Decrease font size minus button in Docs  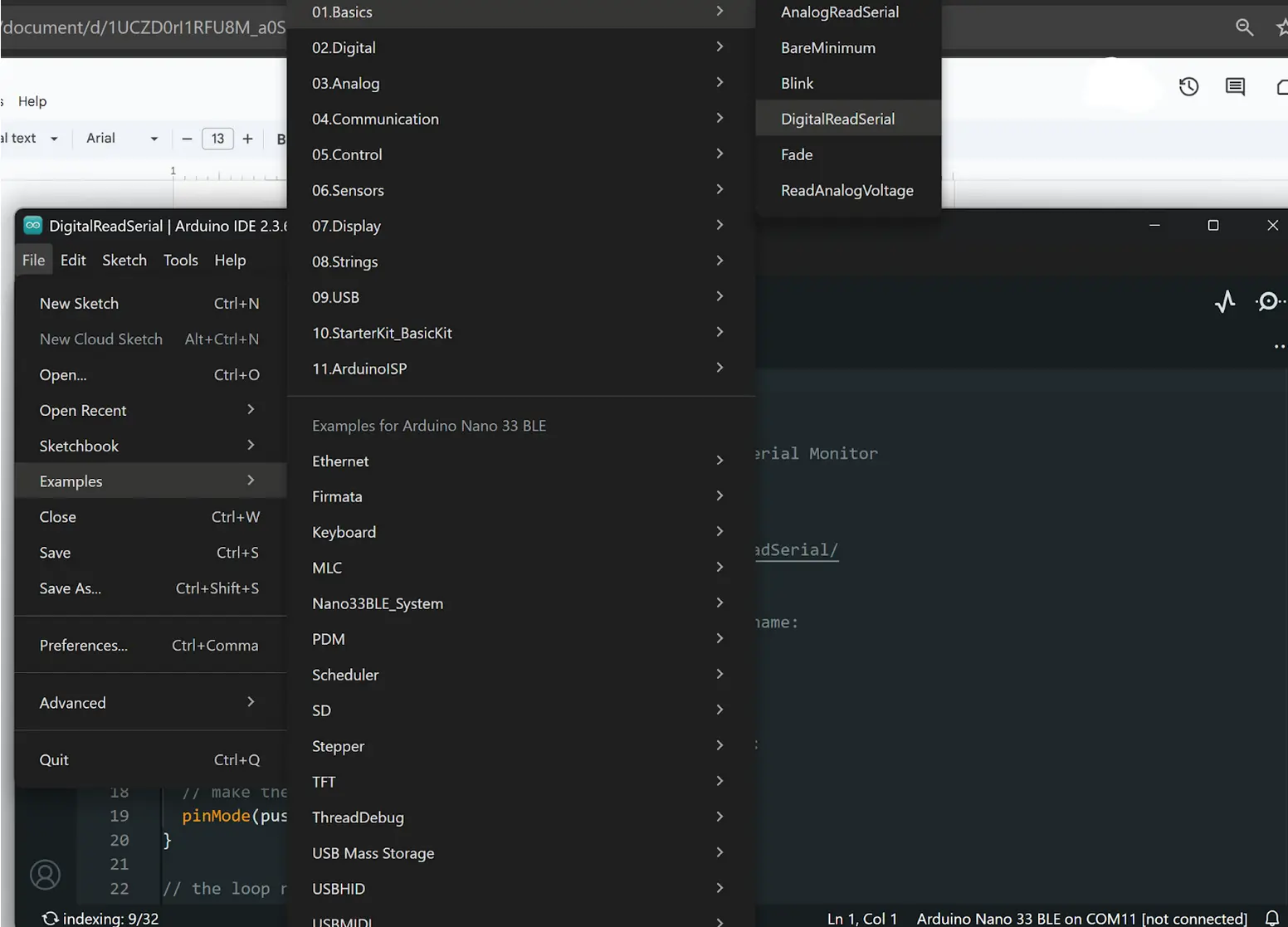tap(187, 139)
